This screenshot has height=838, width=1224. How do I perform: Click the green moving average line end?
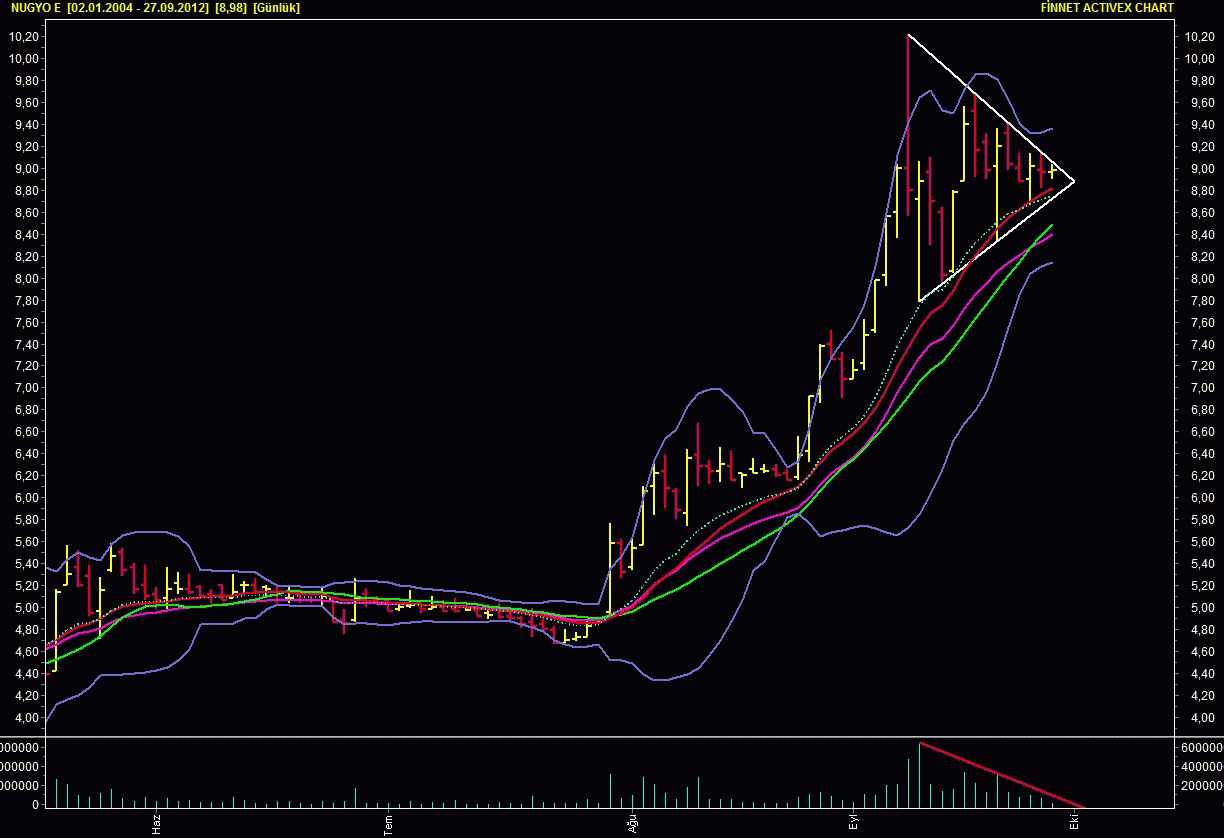coord(1051,227)
